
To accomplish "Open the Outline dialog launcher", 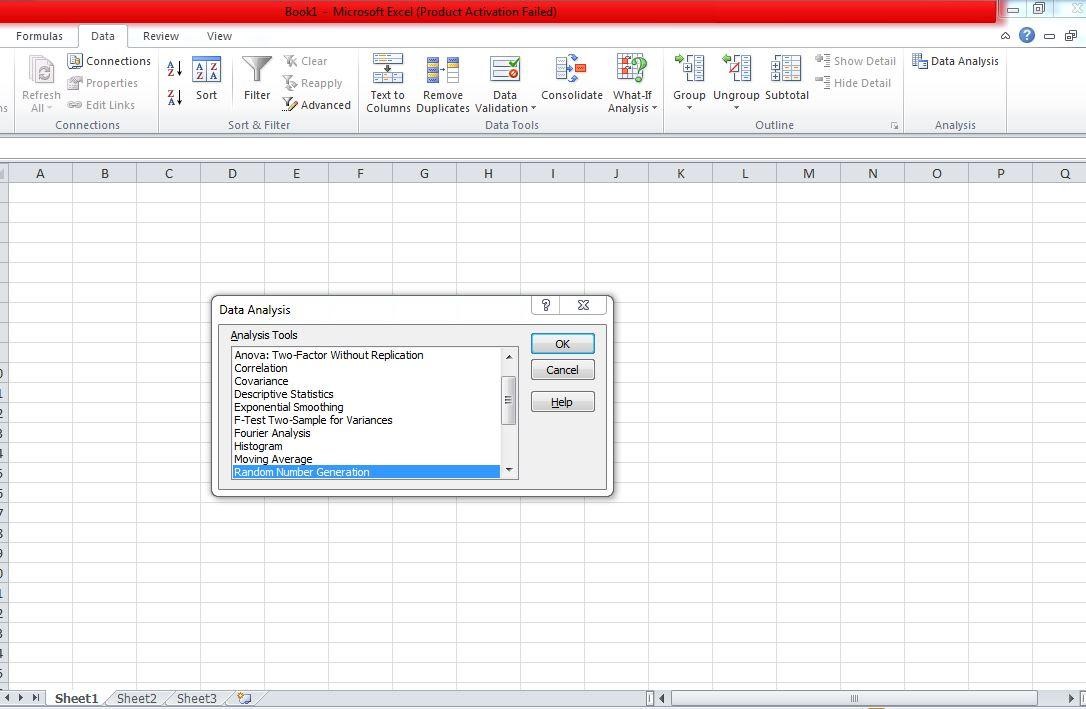I will click(894, 126).
